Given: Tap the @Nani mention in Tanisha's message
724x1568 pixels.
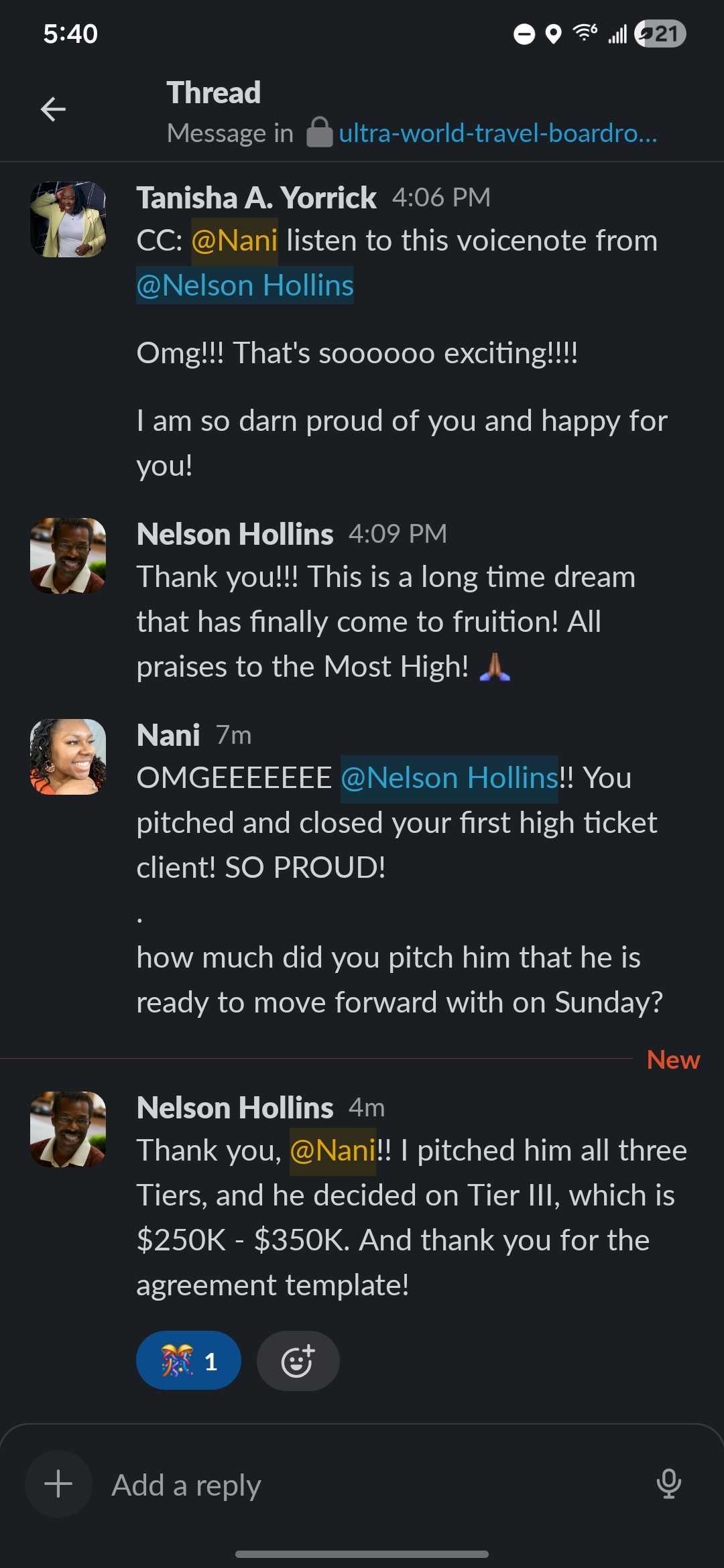Looking at the screenshot, I should (235, 241).
